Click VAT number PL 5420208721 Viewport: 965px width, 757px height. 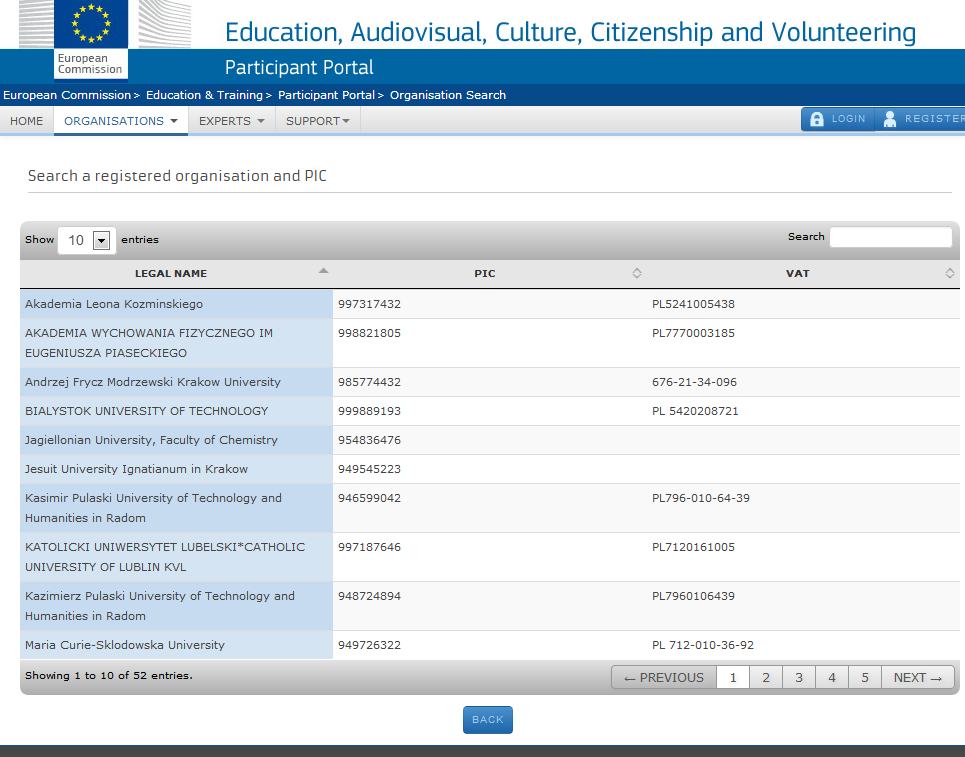click(695, 411)
